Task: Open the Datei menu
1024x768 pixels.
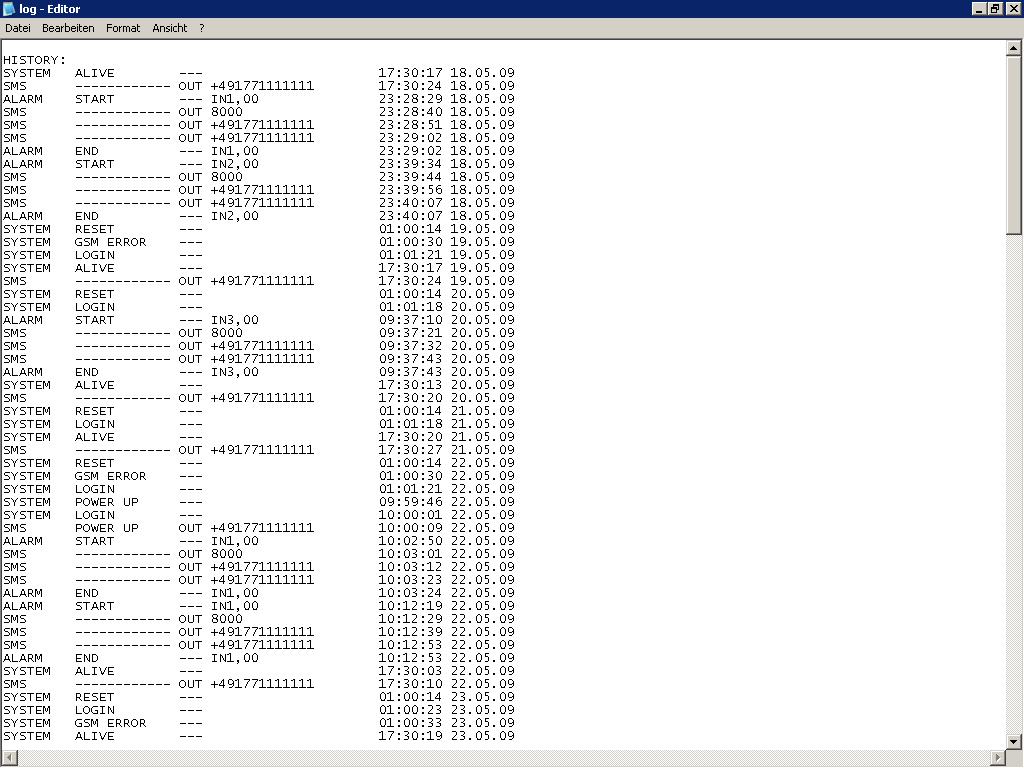Action: tap(18, 28)
